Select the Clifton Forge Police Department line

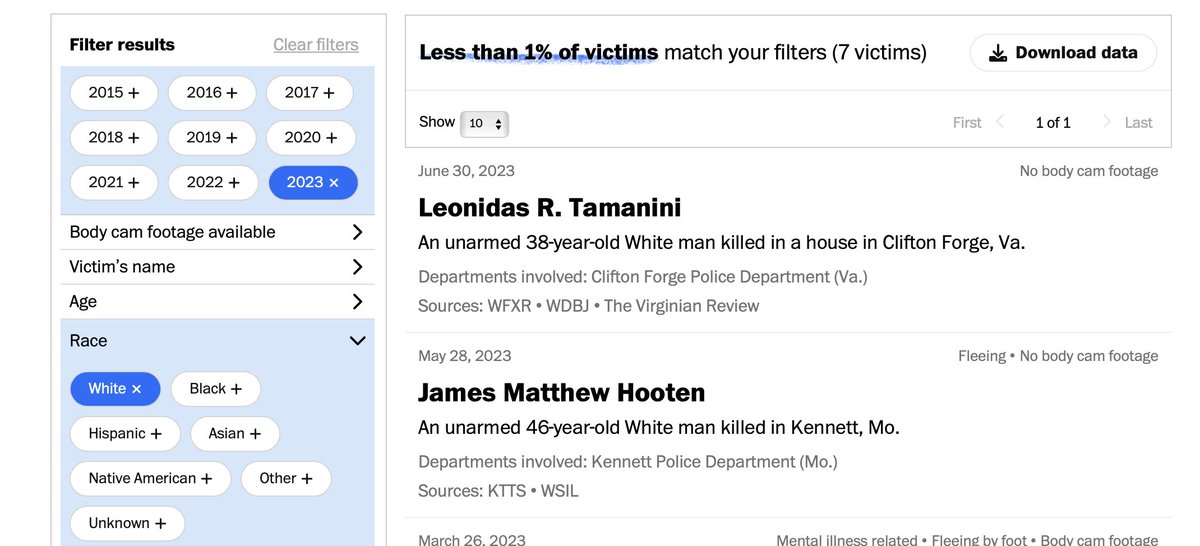(x=643, y=276)
